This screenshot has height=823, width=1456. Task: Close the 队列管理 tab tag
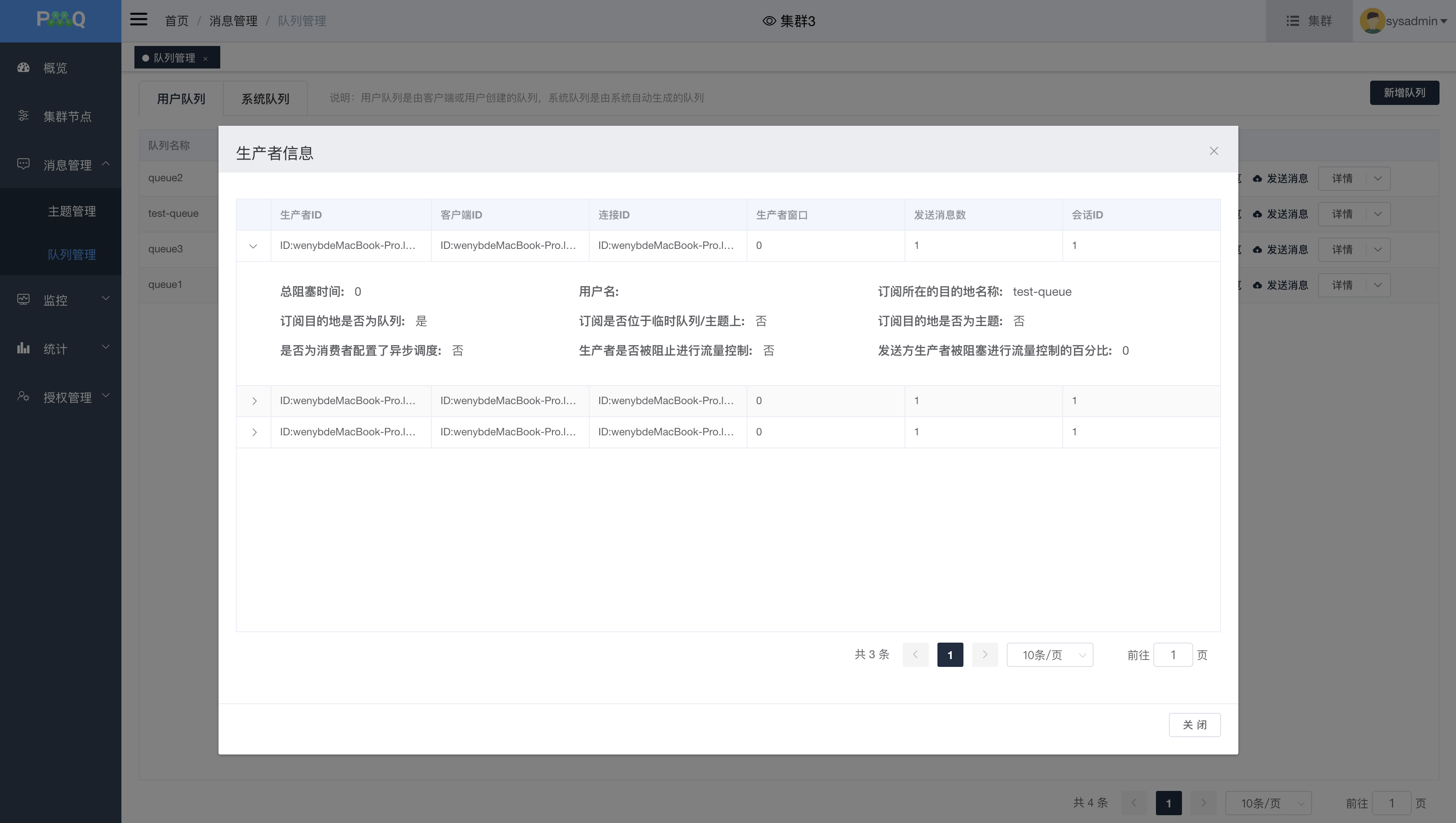click(206, 59)
